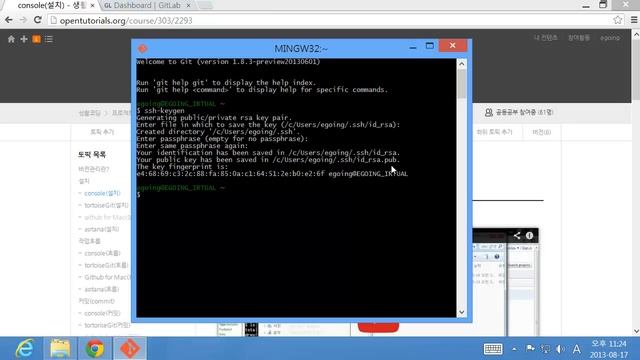The image size is (640, 360).
Task: Minimize the MINGW32 terminal window
Action: (x=413, y=47)
